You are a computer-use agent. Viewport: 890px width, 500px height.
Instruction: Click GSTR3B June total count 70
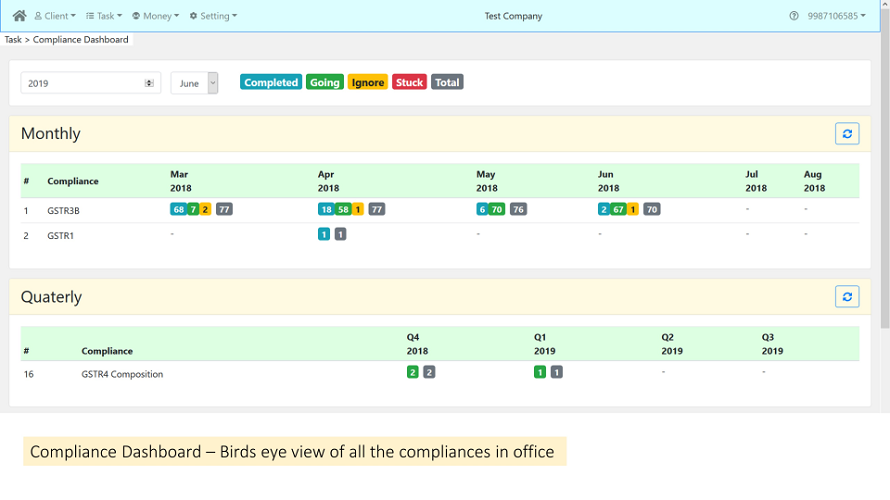[651, 209]
